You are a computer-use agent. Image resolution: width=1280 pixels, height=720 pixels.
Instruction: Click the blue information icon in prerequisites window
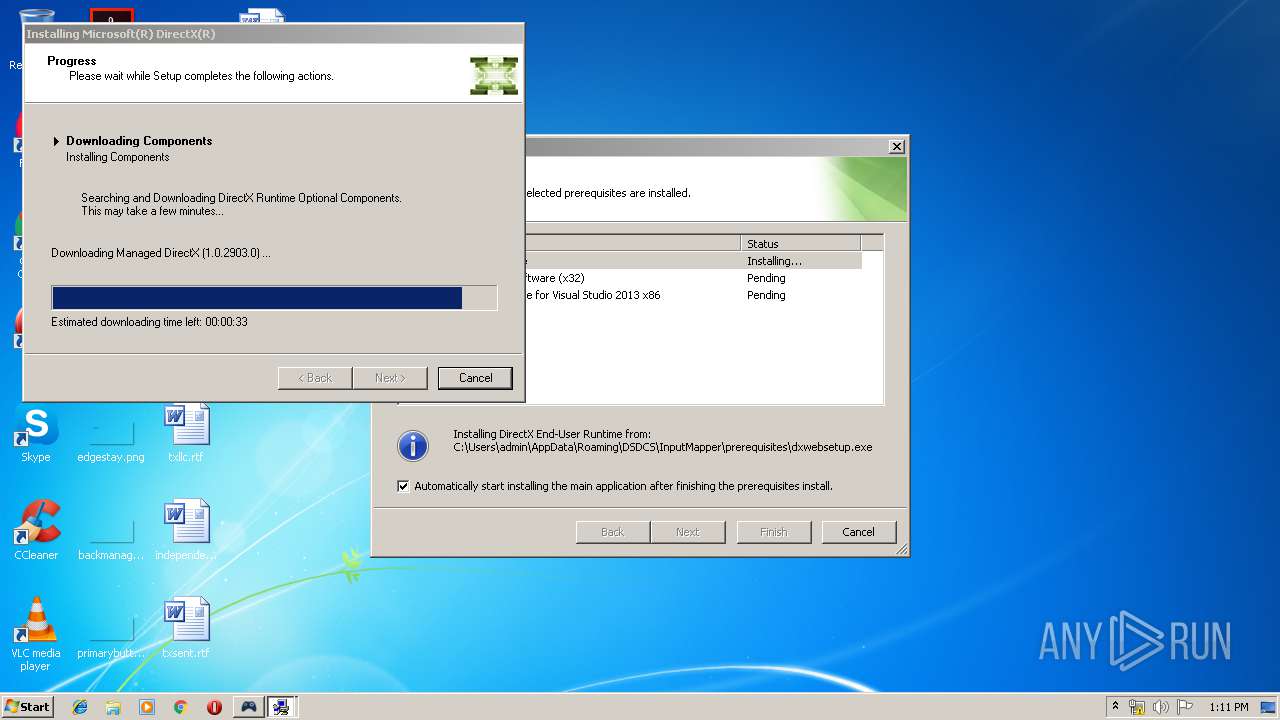pos(413,446)
